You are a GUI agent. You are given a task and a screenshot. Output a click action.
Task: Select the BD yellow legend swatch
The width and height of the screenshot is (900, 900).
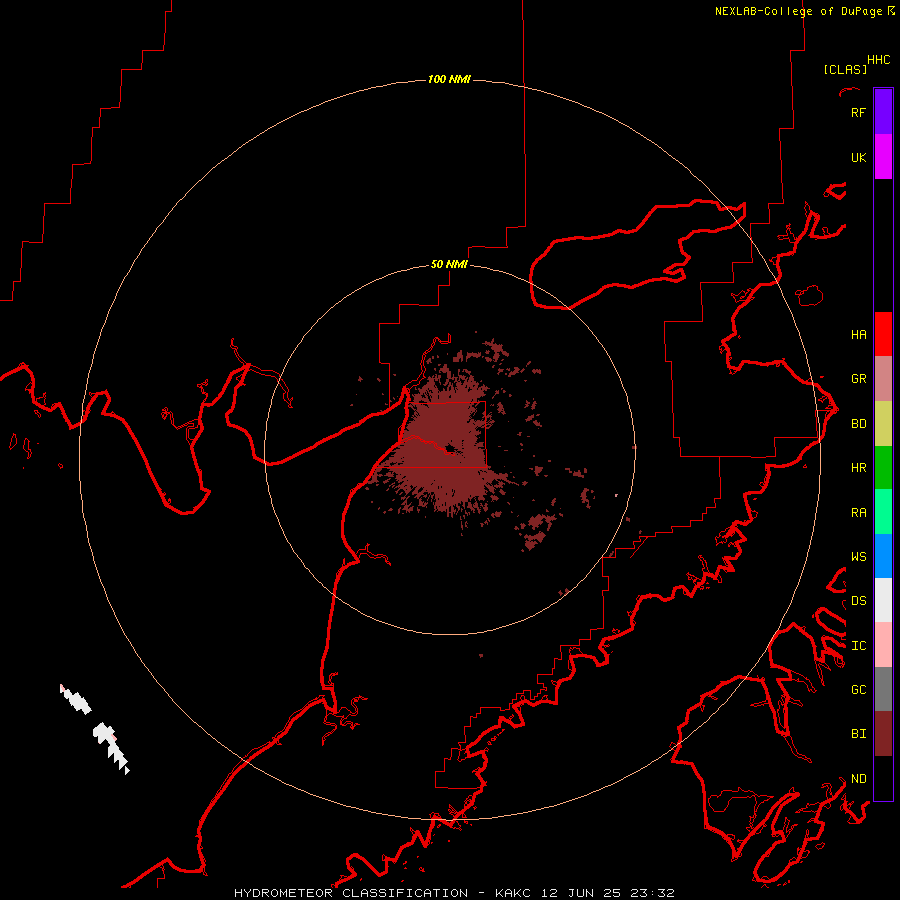(883, 424)
